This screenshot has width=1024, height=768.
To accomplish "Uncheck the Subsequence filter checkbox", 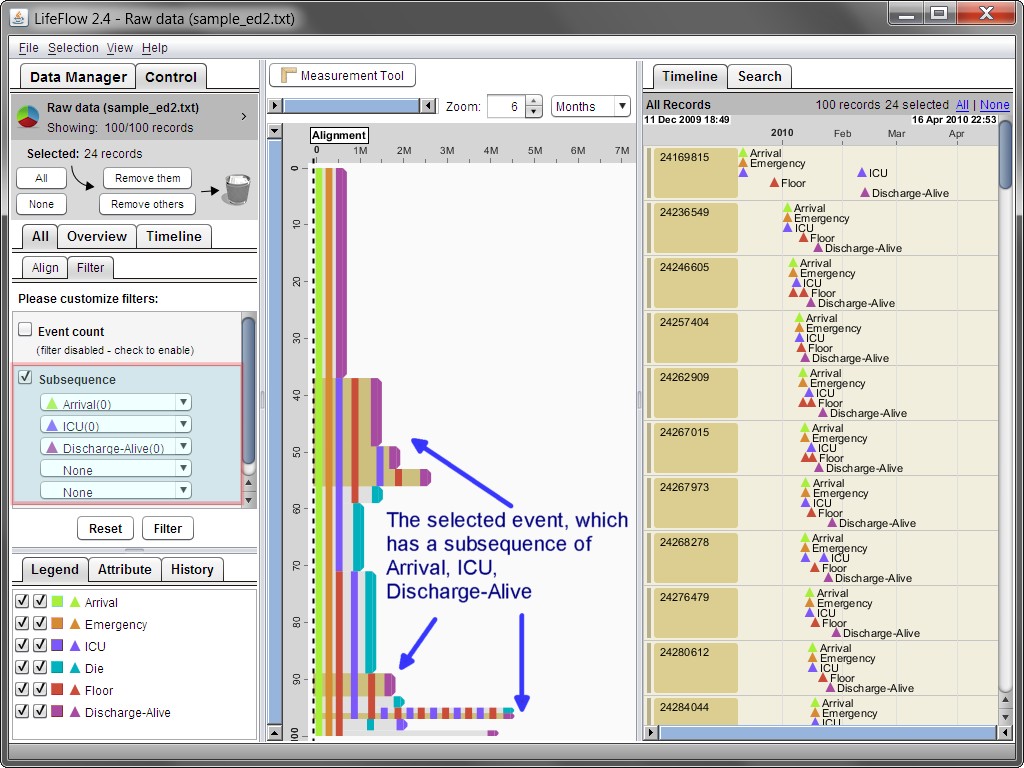I will pos(26,378).
